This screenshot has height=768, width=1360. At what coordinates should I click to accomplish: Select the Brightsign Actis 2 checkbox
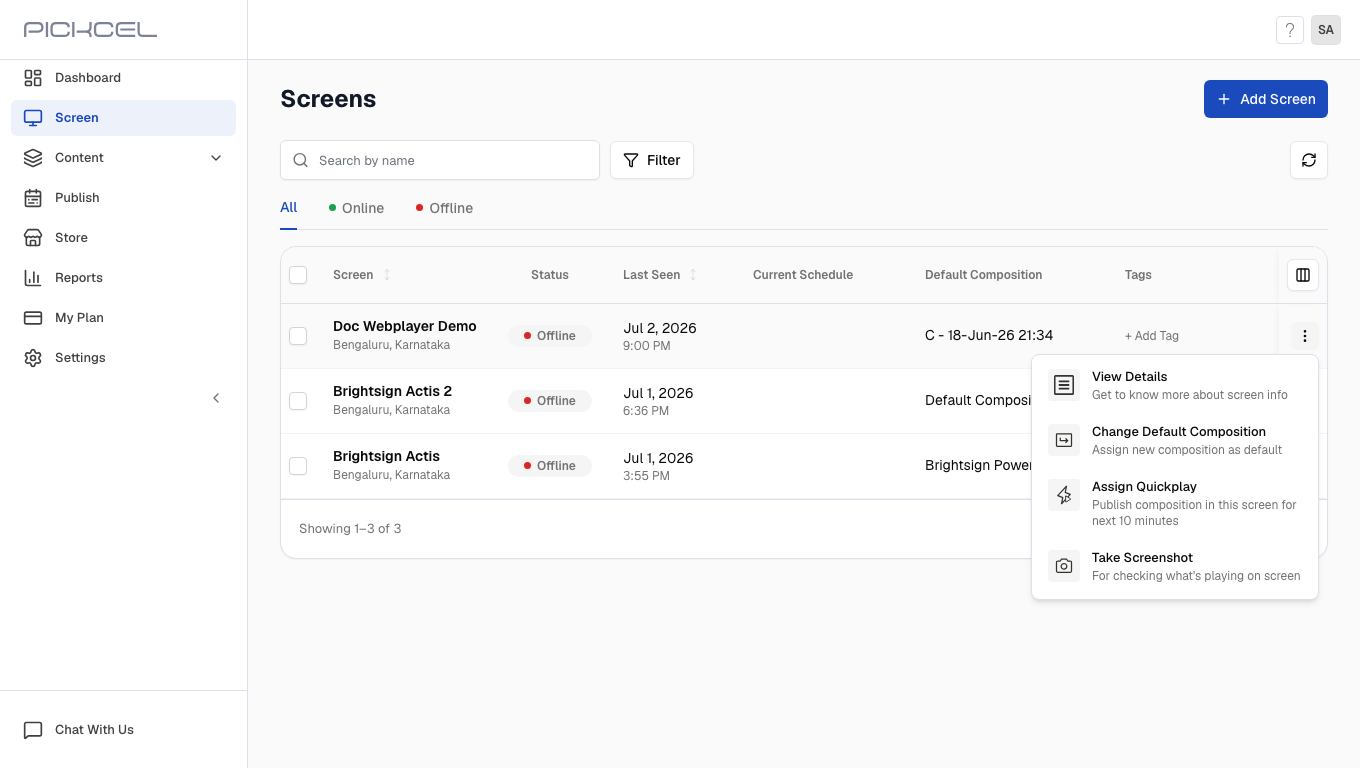click(x=298, y=401)
